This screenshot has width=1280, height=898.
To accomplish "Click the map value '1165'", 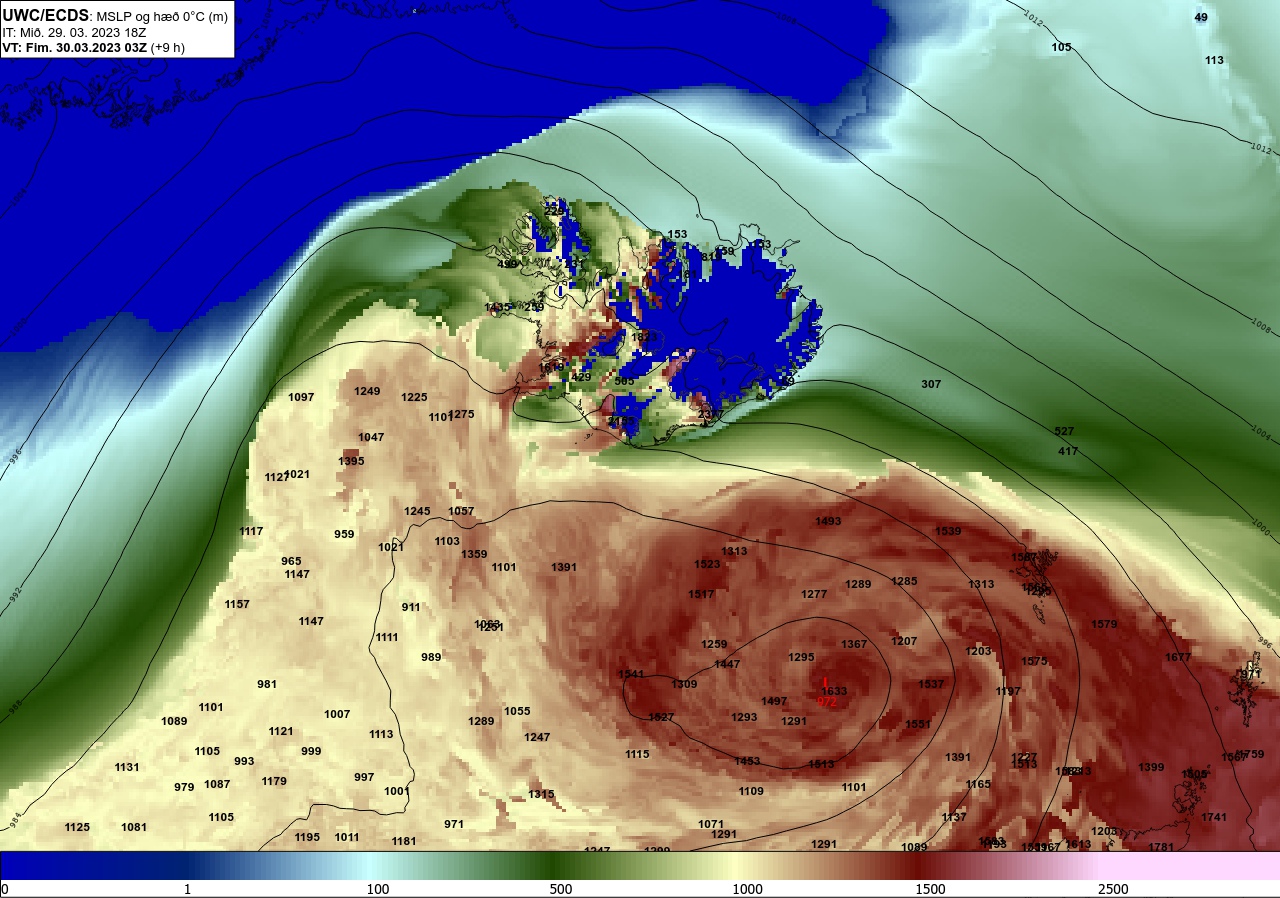I will tap(978, 784).
